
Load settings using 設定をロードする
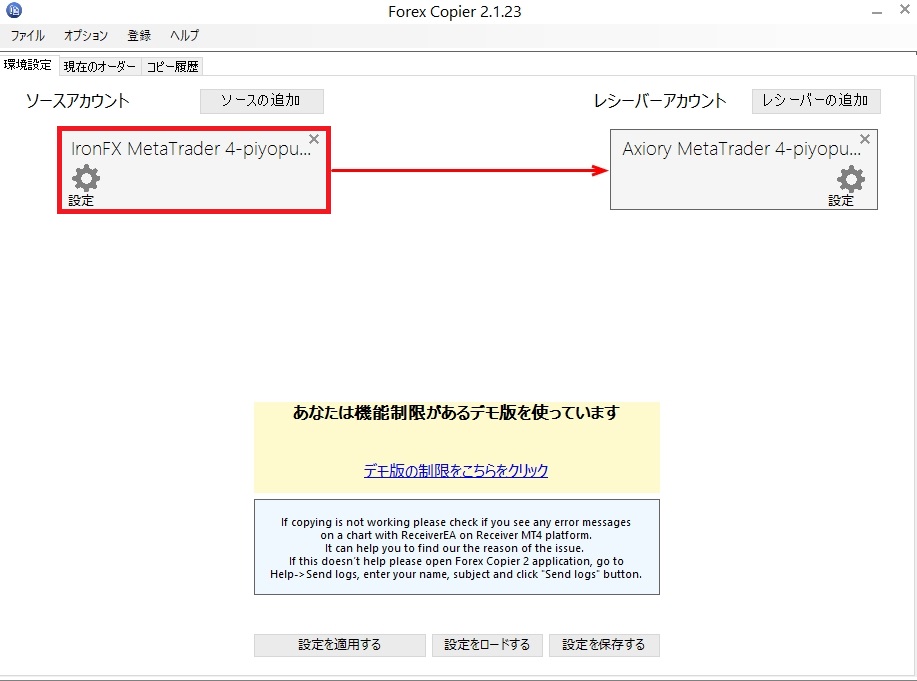point(487,645)
